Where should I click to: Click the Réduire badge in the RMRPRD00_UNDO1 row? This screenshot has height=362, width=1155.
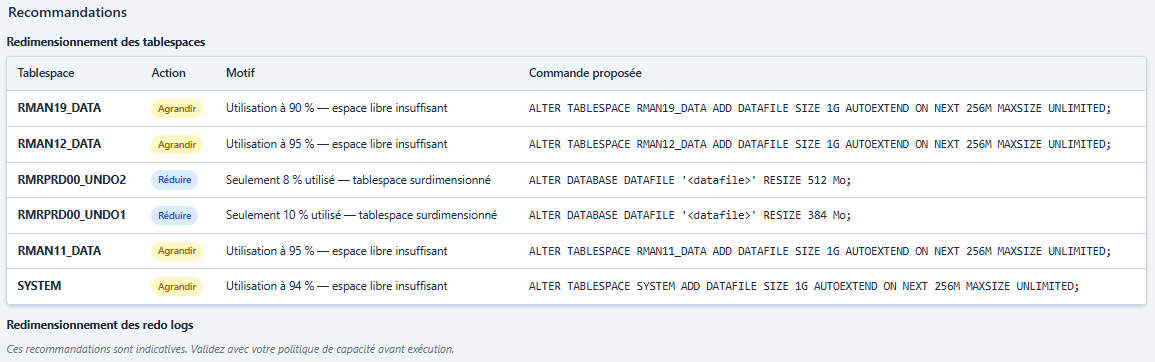click(175, 216)
